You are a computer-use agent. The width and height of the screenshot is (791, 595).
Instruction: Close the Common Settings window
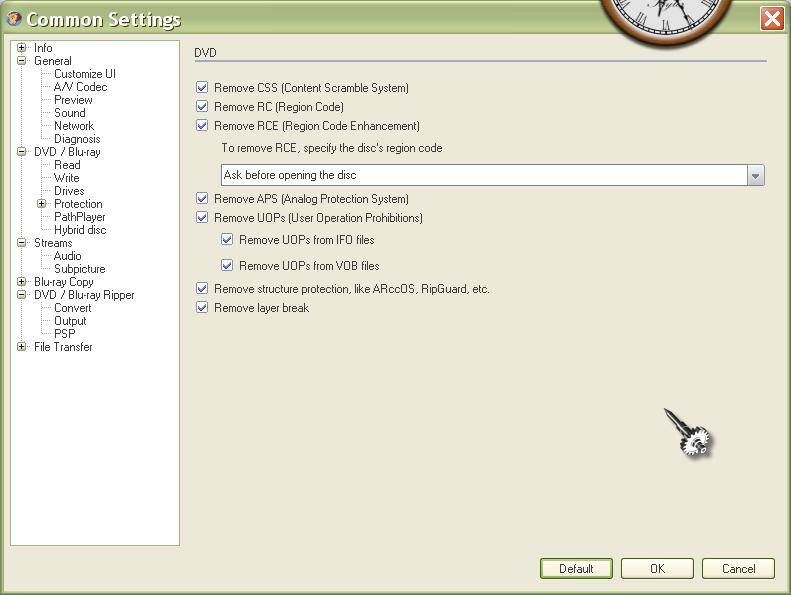(x=771, y=19)
